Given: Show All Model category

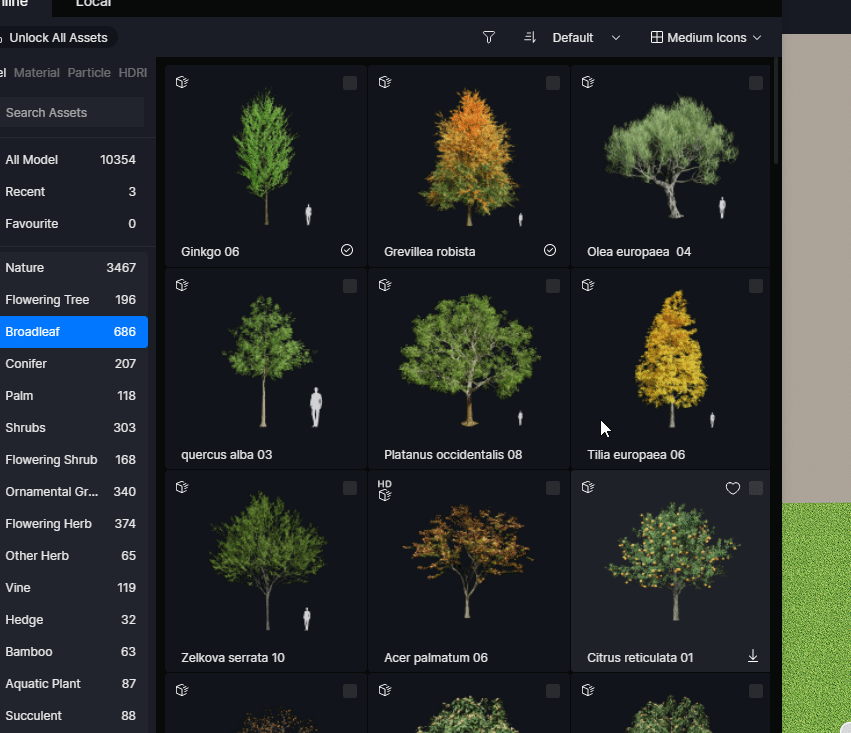Looking at the screenshot, I should pos(71,160).
